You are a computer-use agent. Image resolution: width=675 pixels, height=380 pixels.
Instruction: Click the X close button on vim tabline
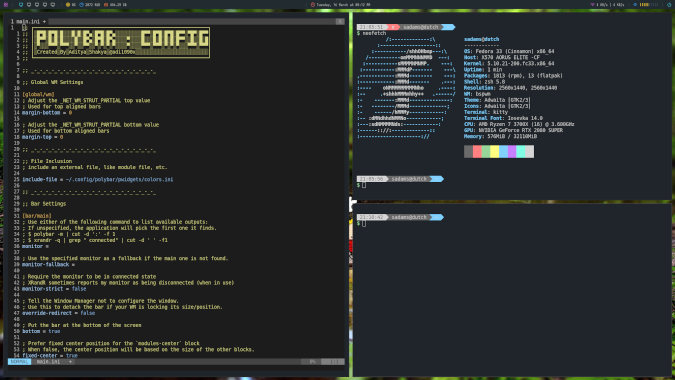[x=340, y=21]
